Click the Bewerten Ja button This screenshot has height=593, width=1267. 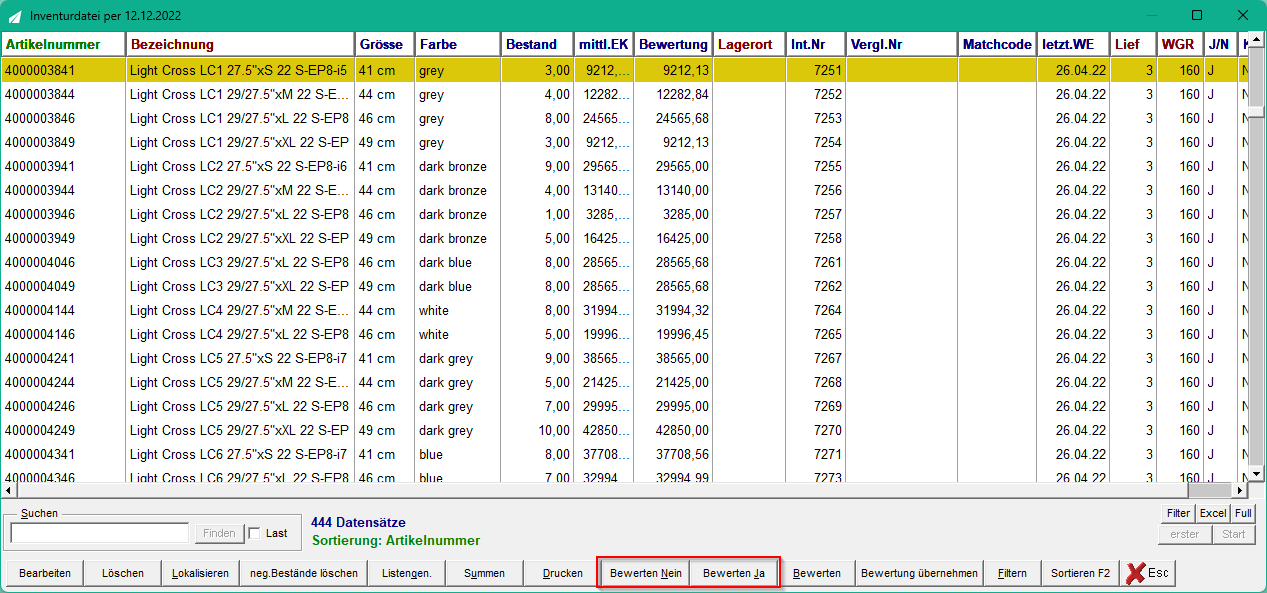(734, 573)
